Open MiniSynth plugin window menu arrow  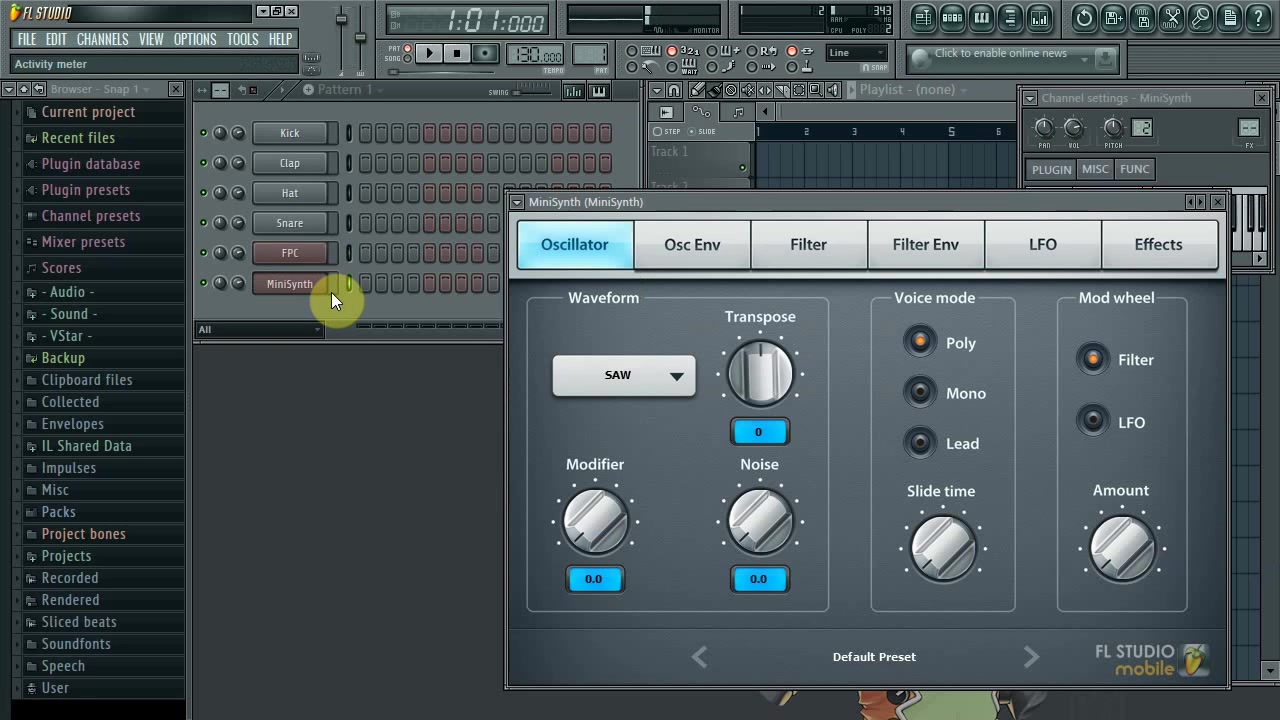tap(517, 202)
